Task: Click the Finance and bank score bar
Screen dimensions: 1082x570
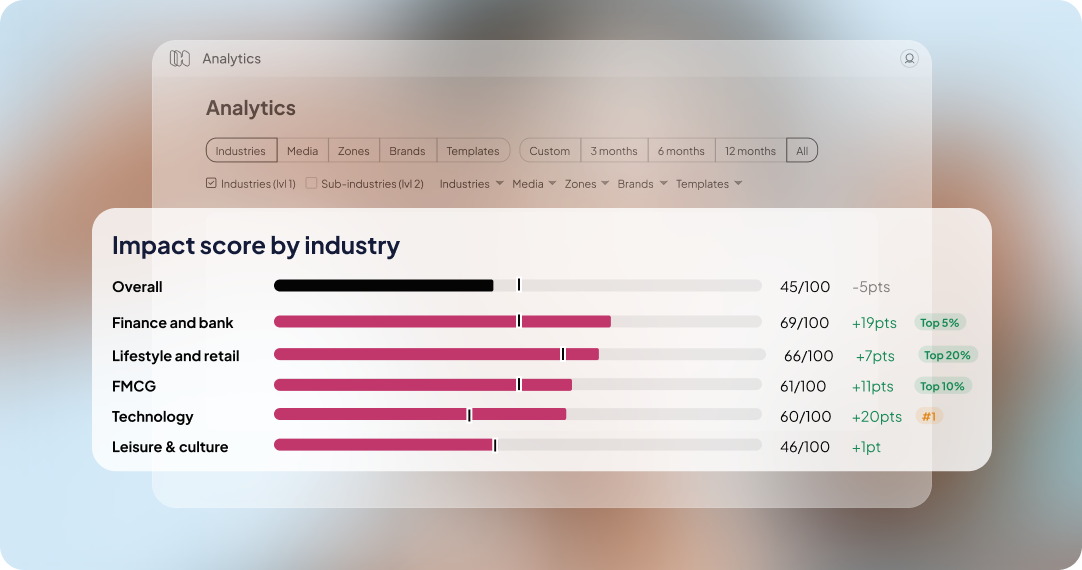Action: [x=442, y=322]
